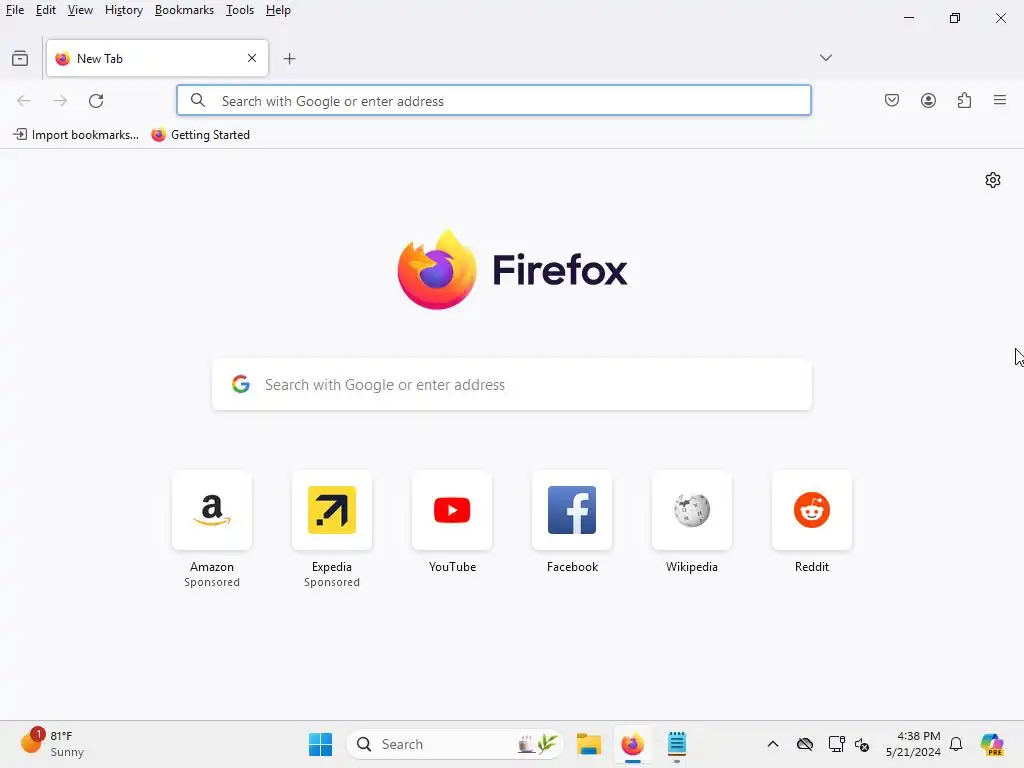
Task: Open the weather widget showing 81°F Sunny
Action: [52, 744]
